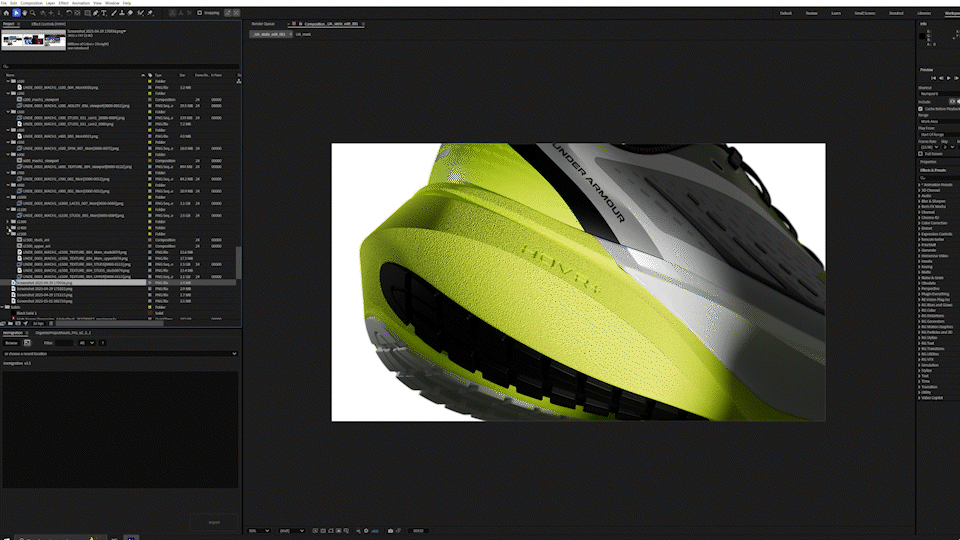This screenshot has height=540, width=960.
Task: Expand the Blur & Sharpen effects category
Action: (920, 201)
